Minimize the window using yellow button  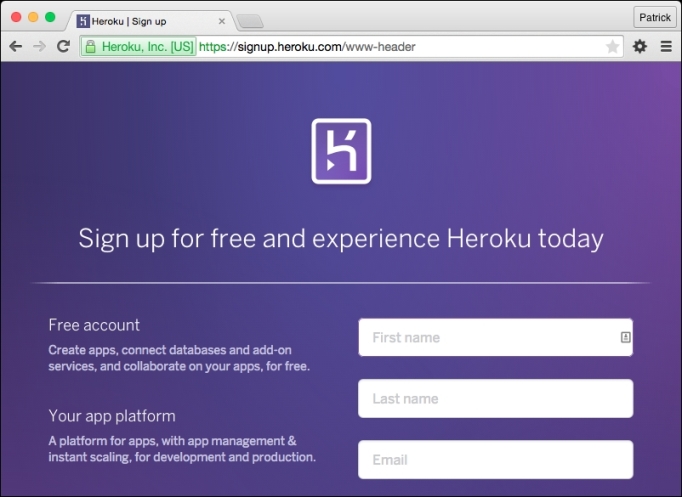click(33, 17)
